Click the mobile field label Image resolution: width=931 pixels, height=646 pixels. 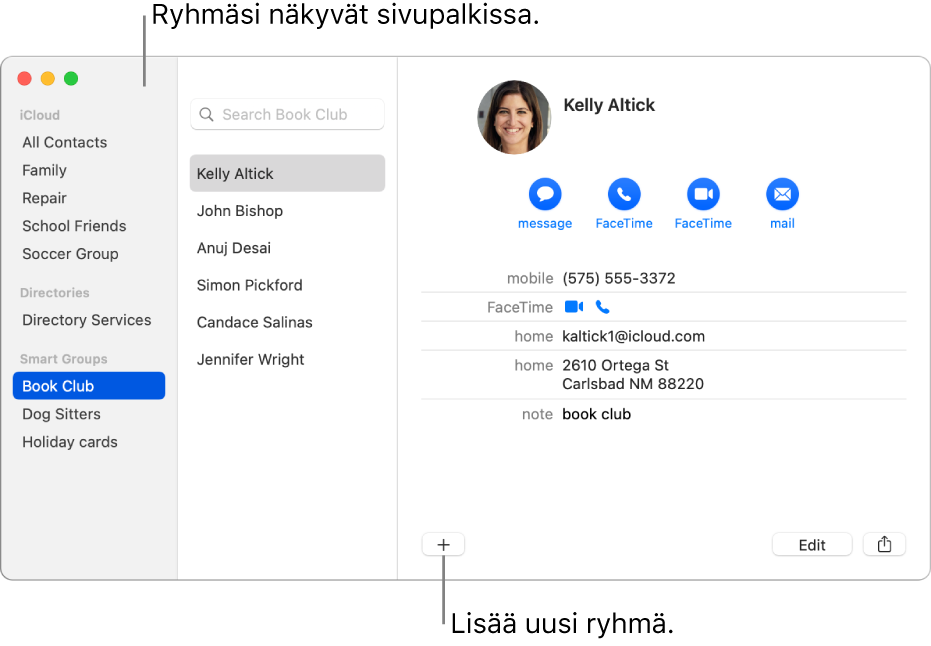530,278
